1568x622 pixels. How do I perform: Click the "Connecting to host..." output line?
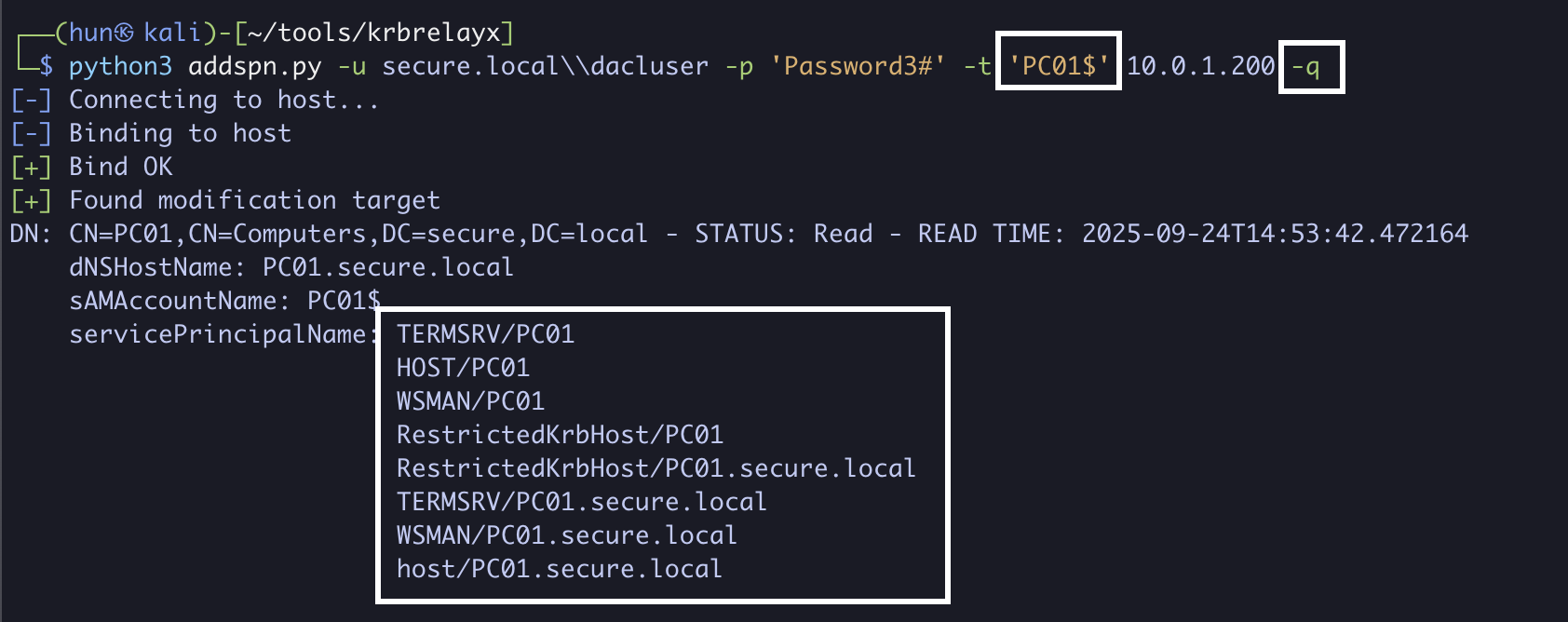click(x=223, y=100)
